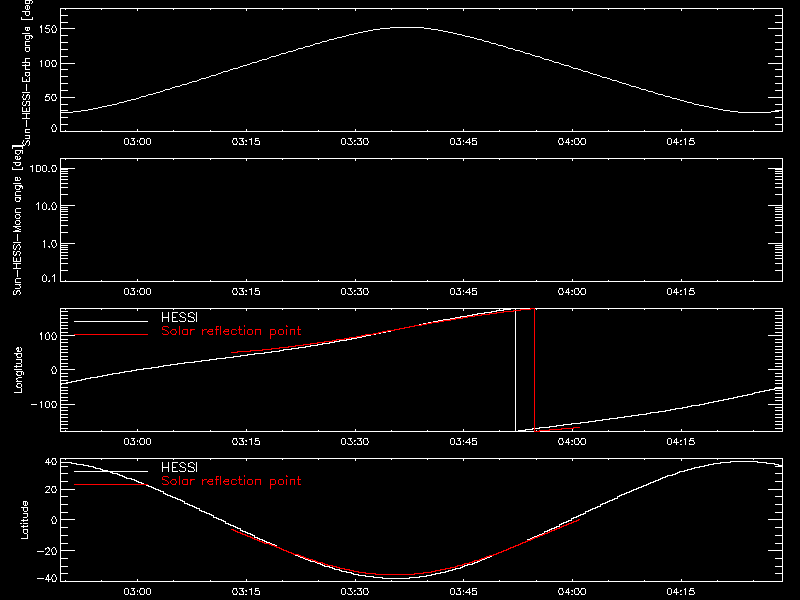Click 03:15 label under Earth angle plot
The image size is (800, 600).
click(246, 142)
